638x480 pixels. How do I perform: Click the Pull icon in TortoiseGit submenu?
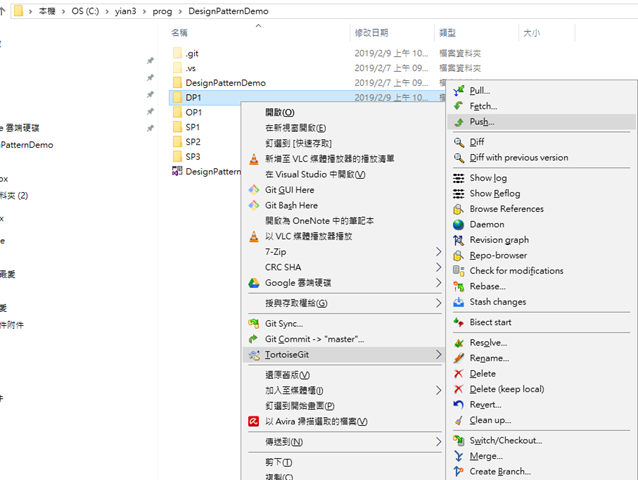click(x=459, y=90)
